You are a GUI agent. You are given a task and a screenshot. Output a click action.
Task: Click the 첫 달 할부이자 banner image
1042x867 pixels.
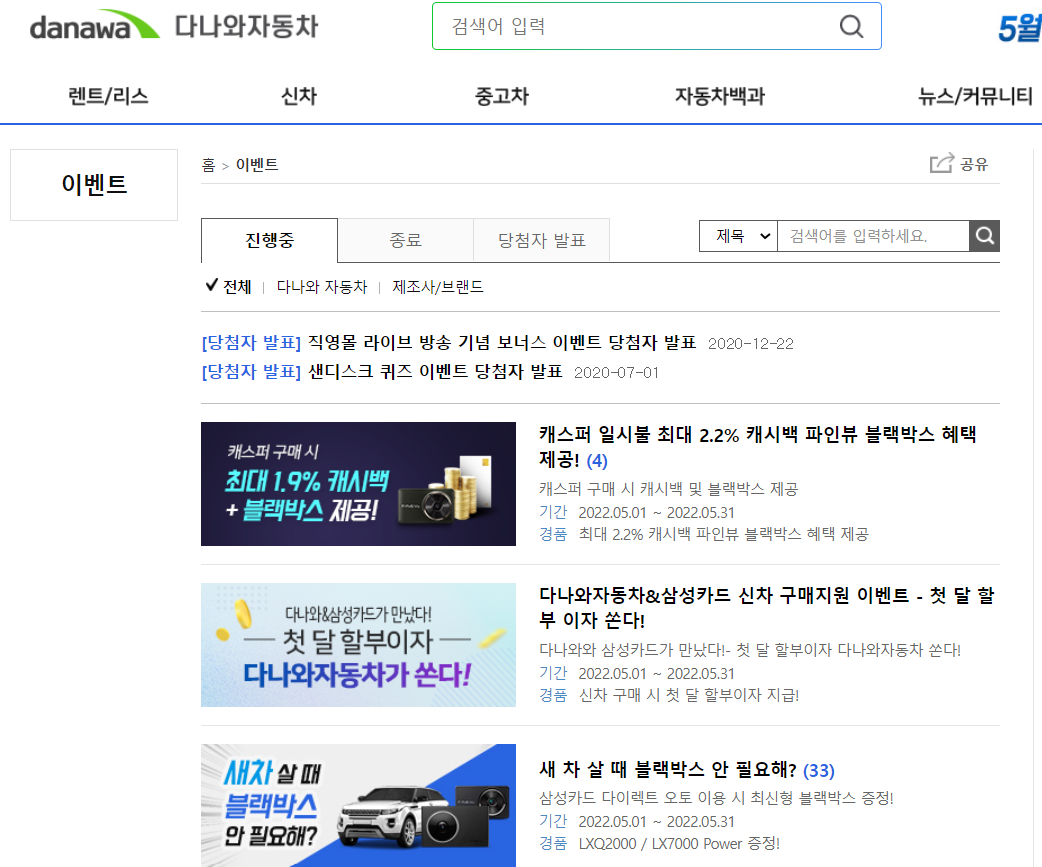click(x=358, y=645)
